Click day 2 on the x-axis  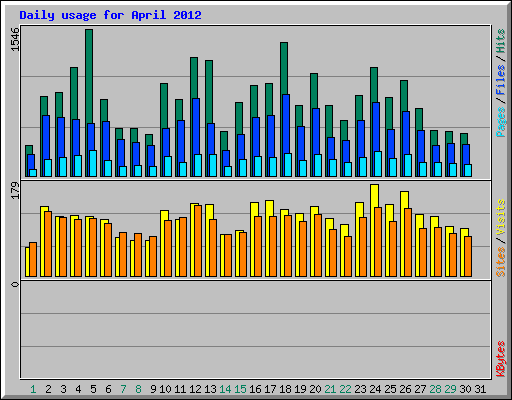[x=48, y=389]
